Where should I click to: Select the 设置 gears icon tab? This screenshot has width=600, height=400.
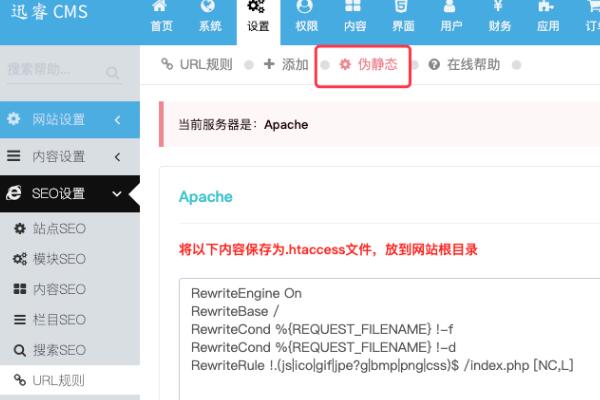coord(256,6)
